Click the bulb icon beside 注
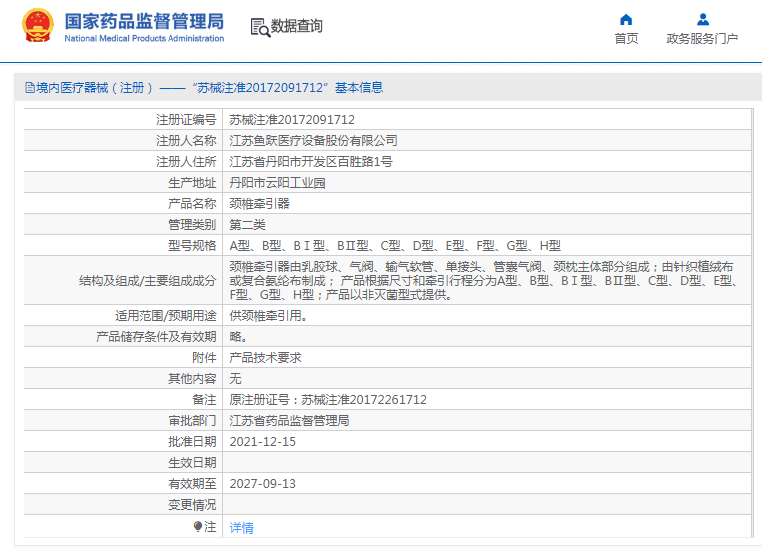The width and height of the screenshot is (762, 552). click(x=198, y=526)
